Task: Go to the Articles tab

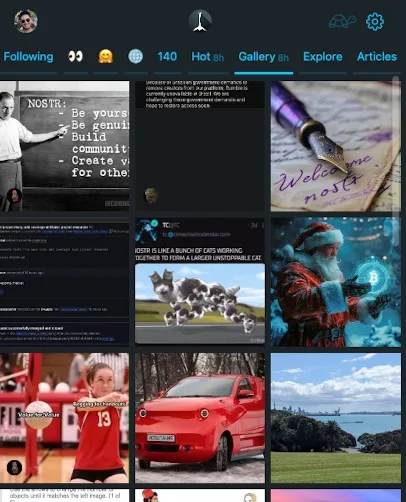Action: pyautogui.click(x=377, y=57)
